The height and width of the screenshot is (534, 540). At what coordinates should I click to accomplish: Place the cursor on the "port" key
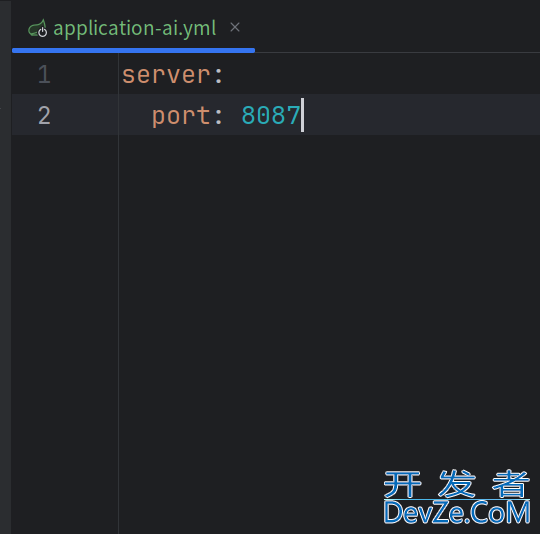pos(181,116)
